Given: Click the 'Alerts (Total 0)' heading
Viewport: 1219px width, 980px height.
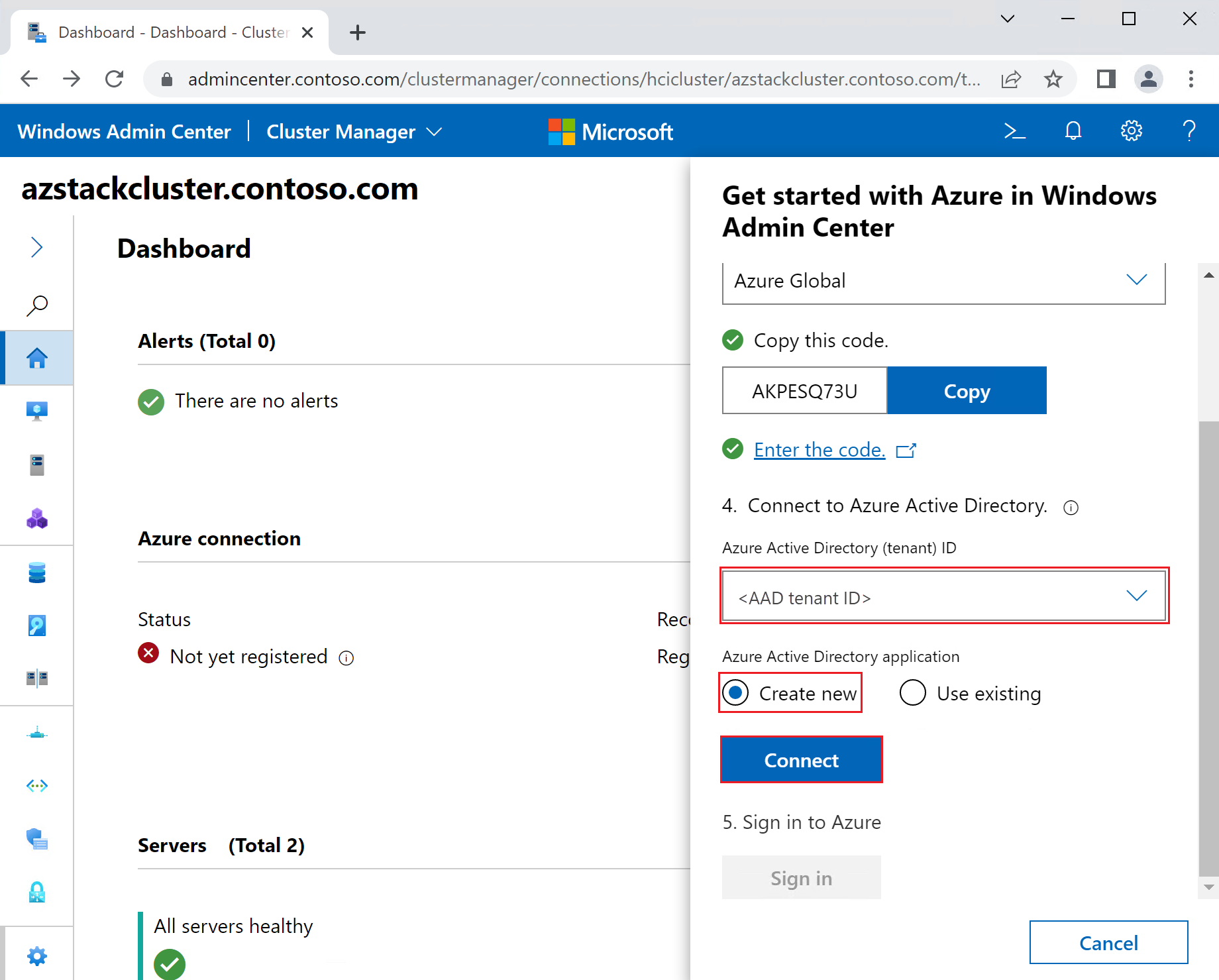Looking at the screenshot, I should coord(207,341).
